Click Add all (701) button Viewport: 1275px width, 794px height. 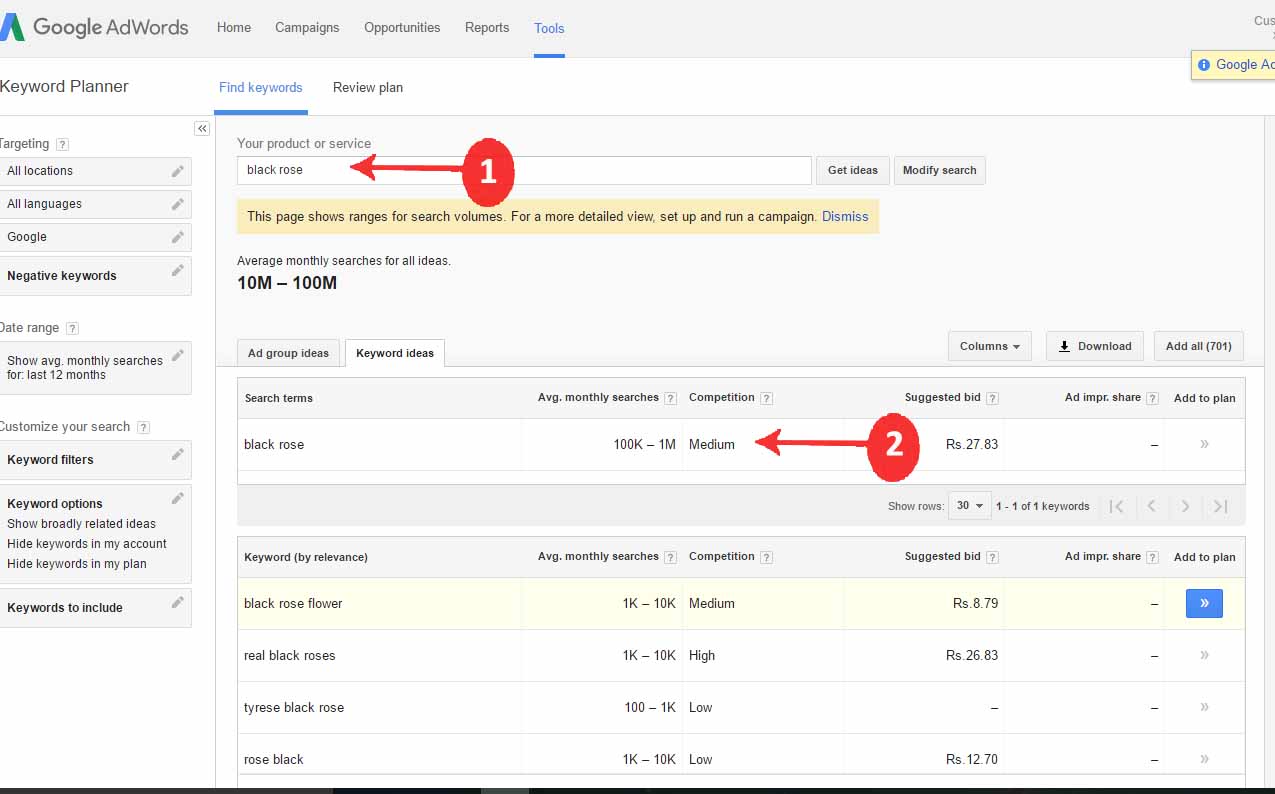[1199, 346]
